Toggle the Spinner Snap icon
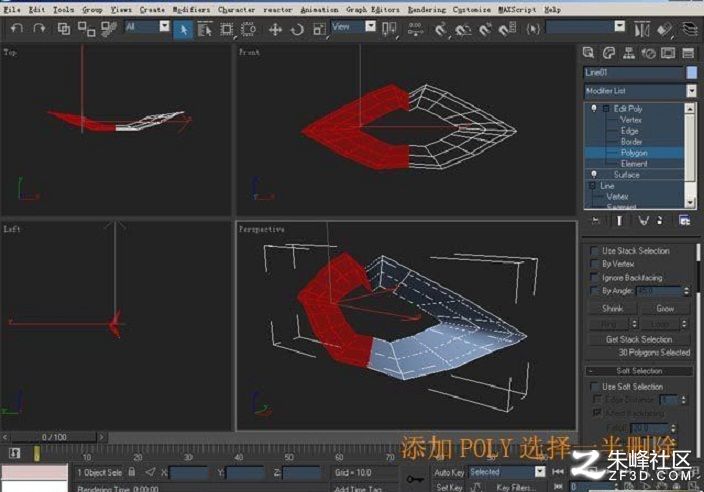The image size is (704, 492). [507, 30]
